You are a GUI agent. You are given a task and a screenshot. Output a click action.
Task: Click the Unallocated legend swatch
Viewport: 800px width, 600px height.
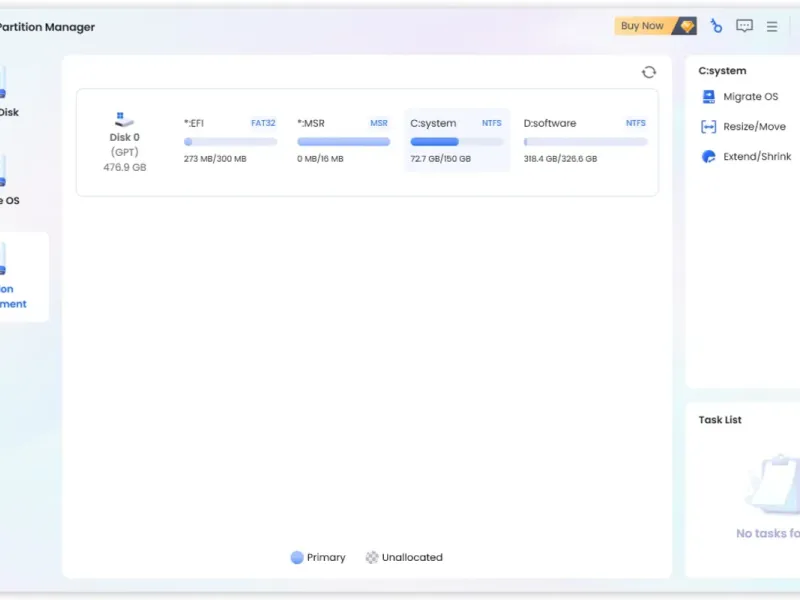coord(372,558)
